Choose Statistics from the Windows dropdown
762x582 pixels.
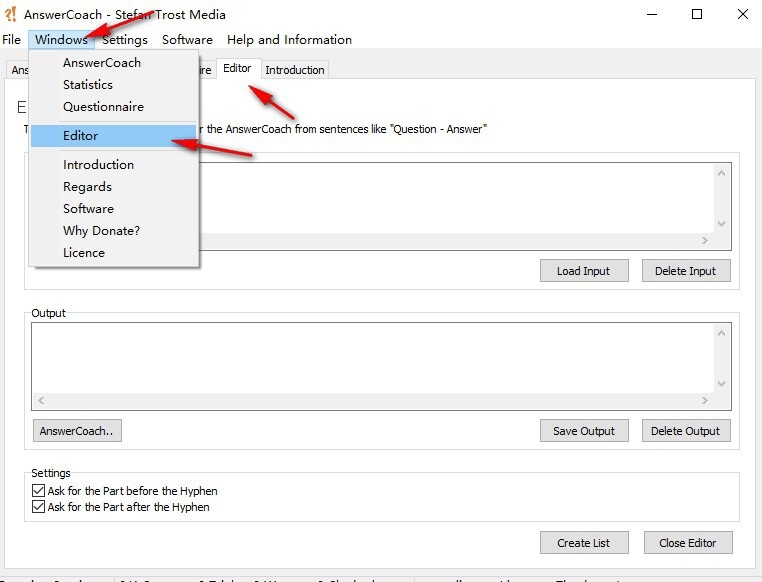(114, 85)
